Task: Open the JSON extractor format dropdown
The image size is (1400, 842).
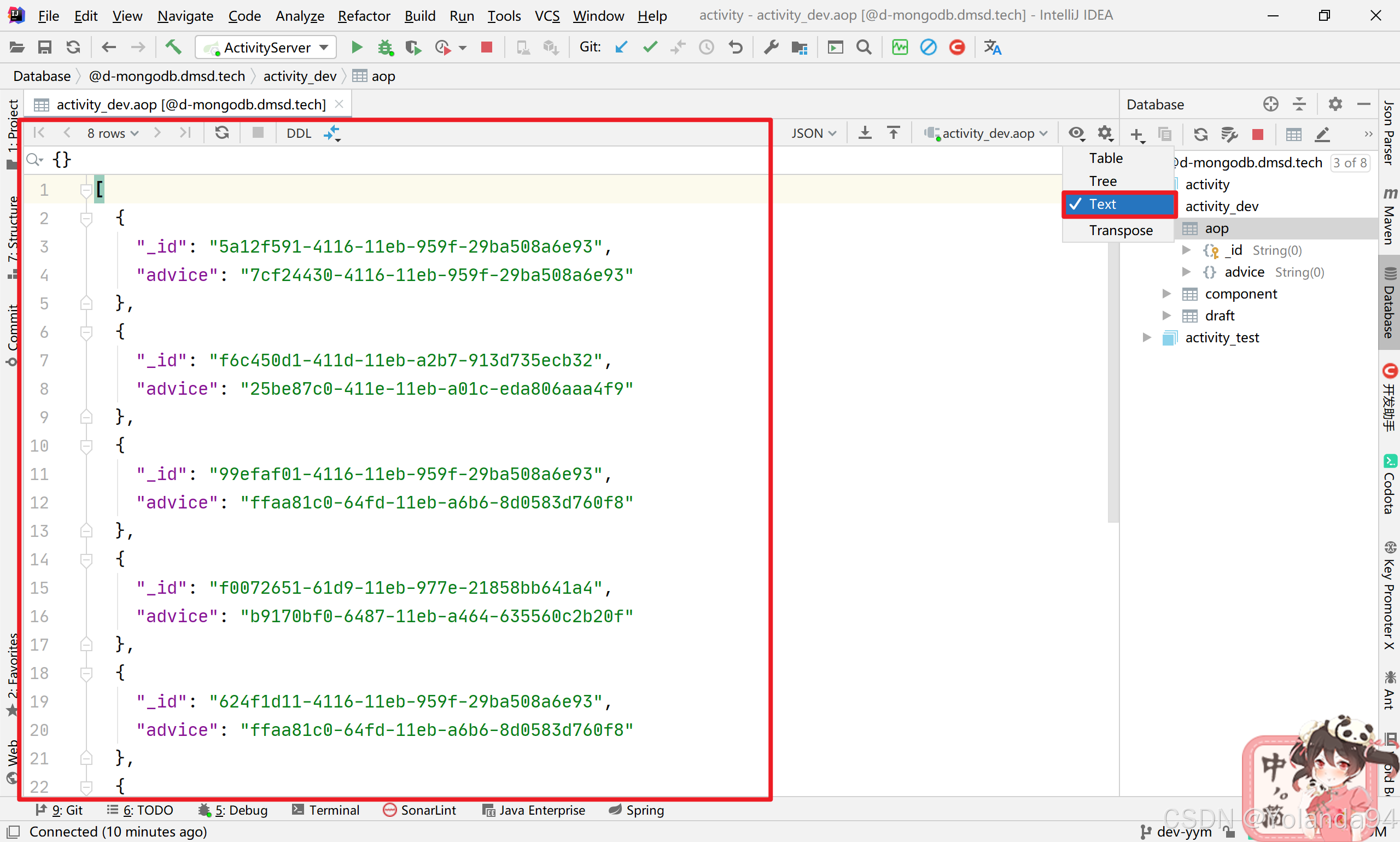Action: tap(813, 133)
